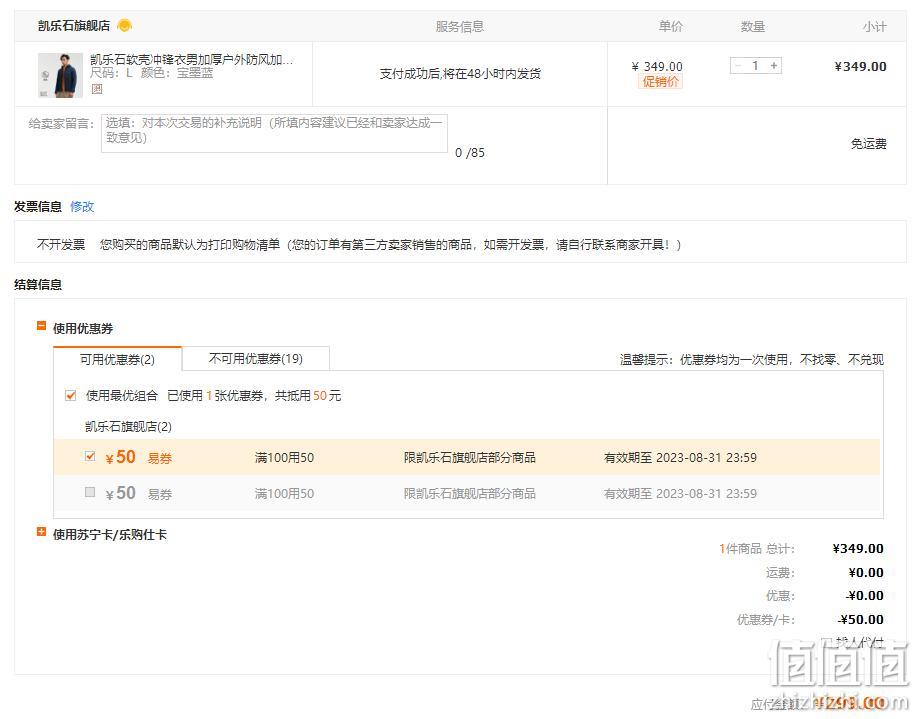Viewport: 918px width, 719px height.
Task: Click 修改 next to 发票信息
Action: coord(82,207)
